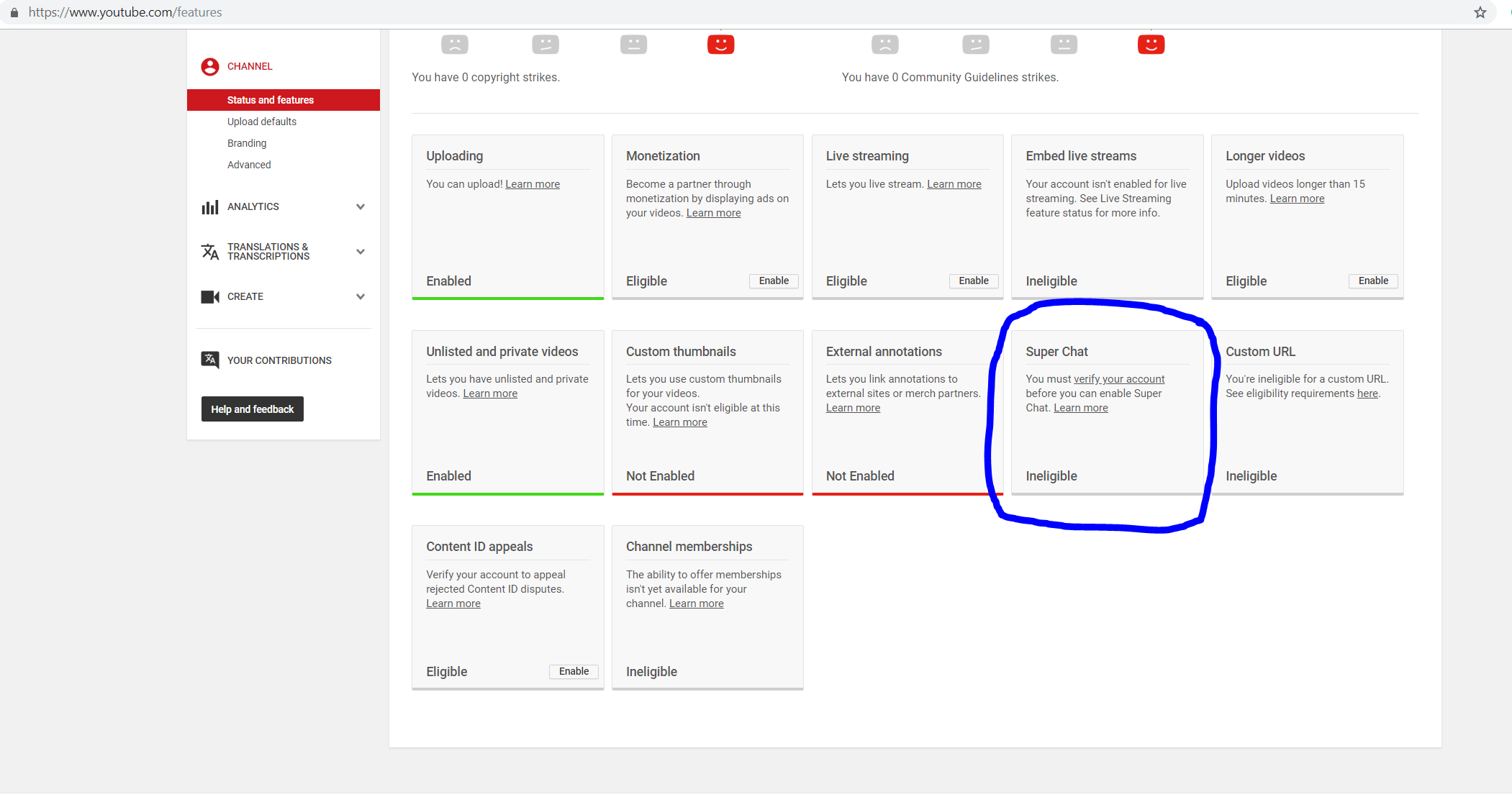Click the 'You have 0 copyright strikes.' text
Viewport: 1512px width, 797px height.
pos(486,77)
